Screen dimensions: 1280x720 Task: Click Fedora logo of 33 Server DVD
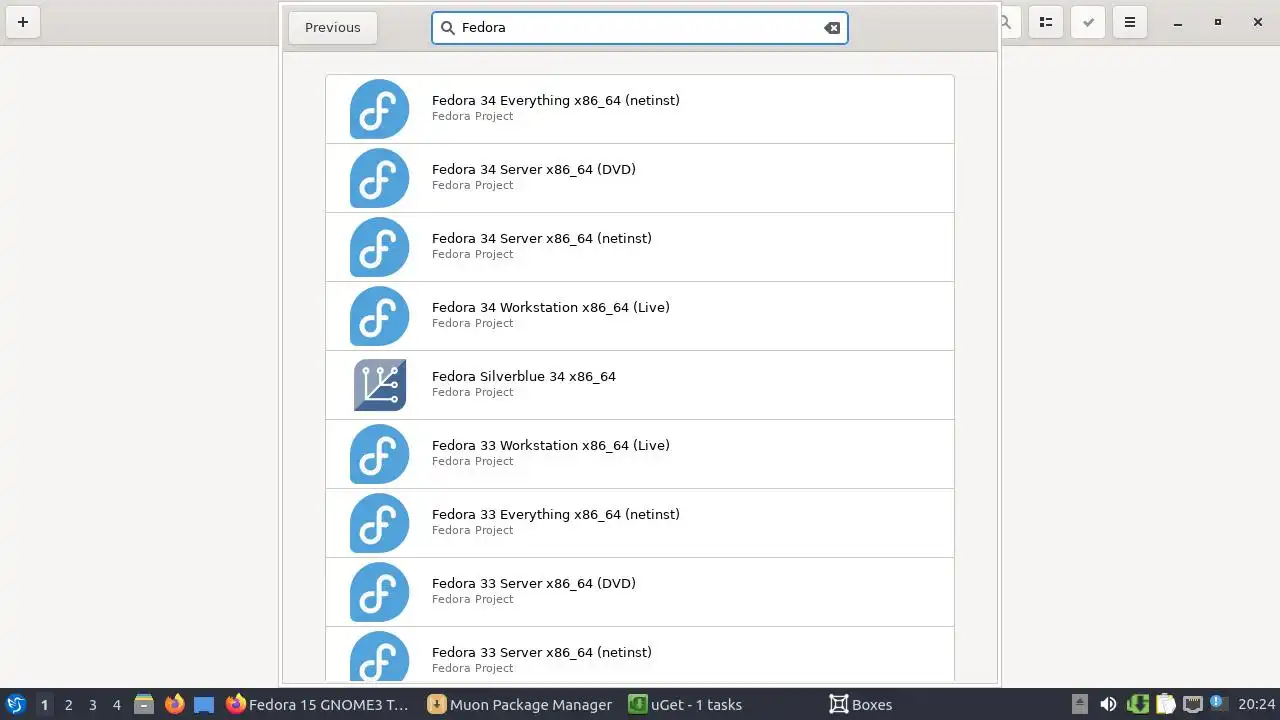(x=379, y=592)
